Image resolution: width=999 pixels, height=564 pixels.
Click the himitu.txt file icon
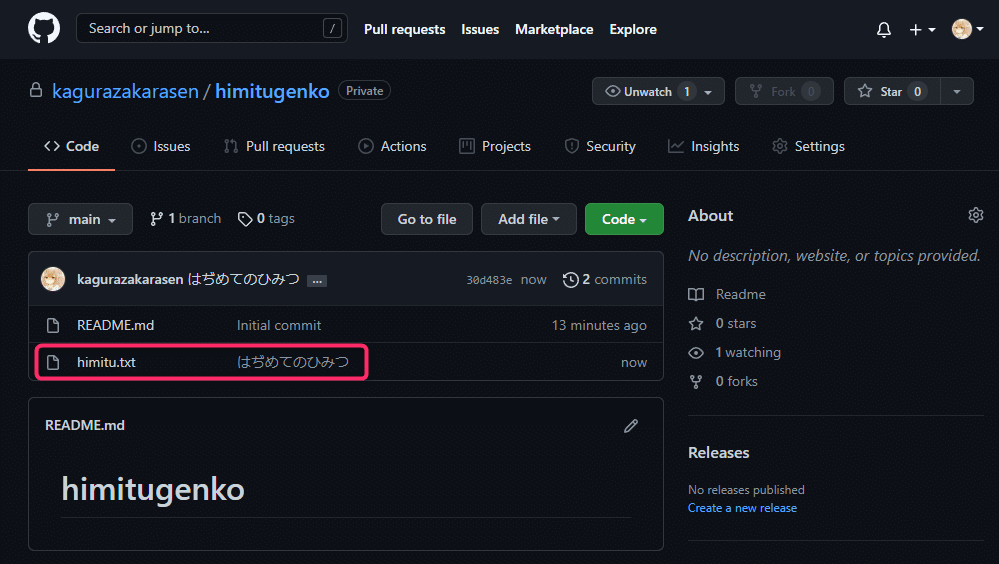tap(53, 362)
